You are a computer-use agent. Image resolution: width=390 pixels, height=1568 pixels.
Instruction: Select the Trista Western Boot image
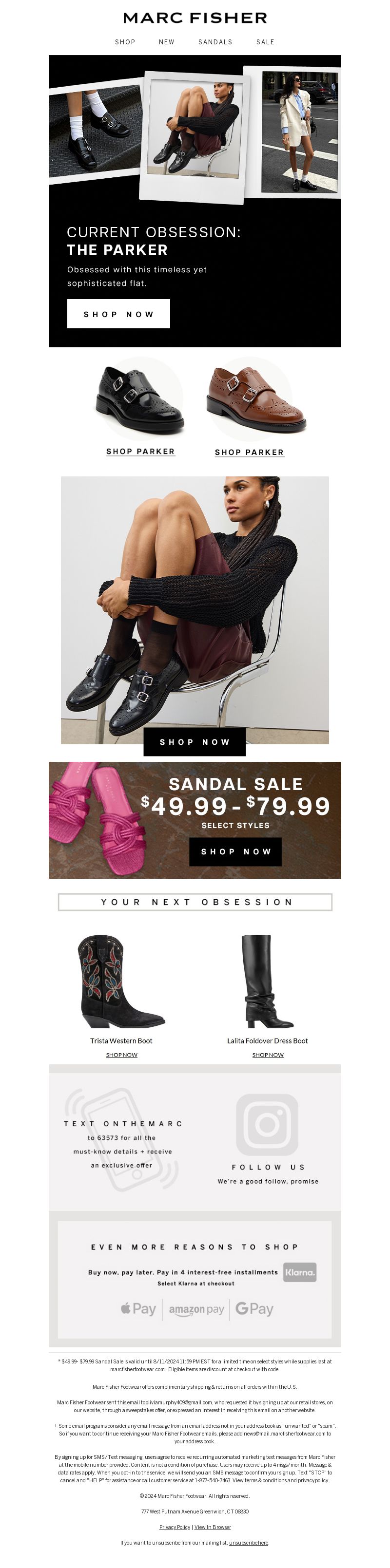point(121,981)
